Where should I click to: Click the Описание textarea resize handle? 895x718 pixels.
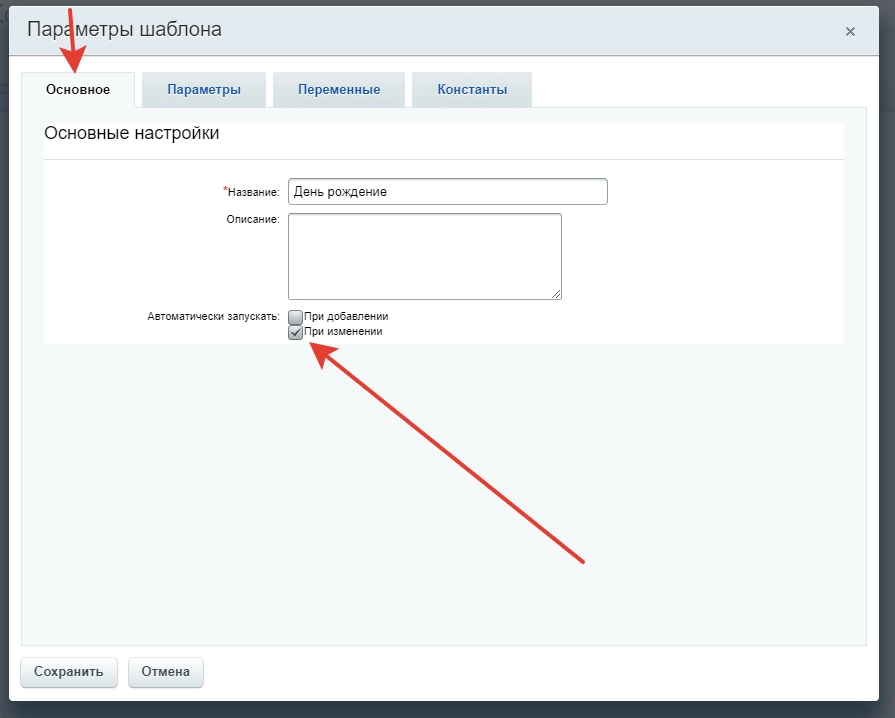(556, 294)
